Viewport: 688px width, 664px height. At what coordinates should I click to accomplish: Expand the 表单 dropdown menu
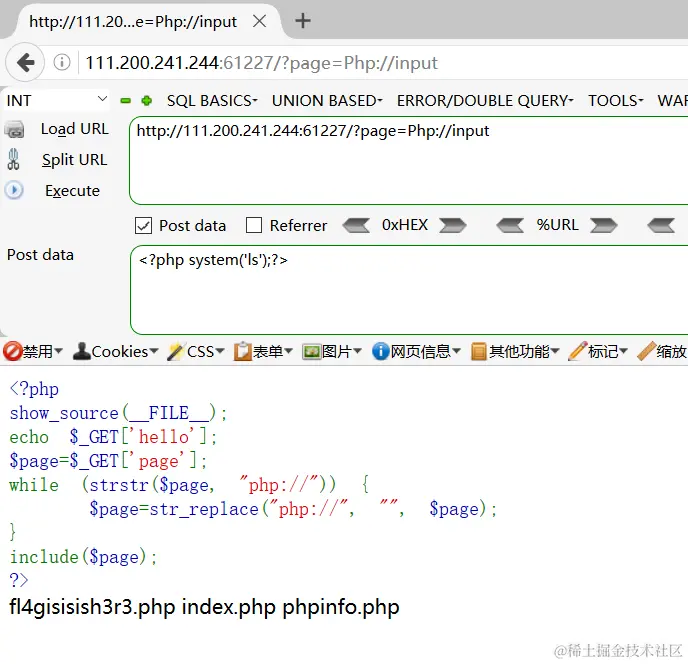[x=288, y=351]
